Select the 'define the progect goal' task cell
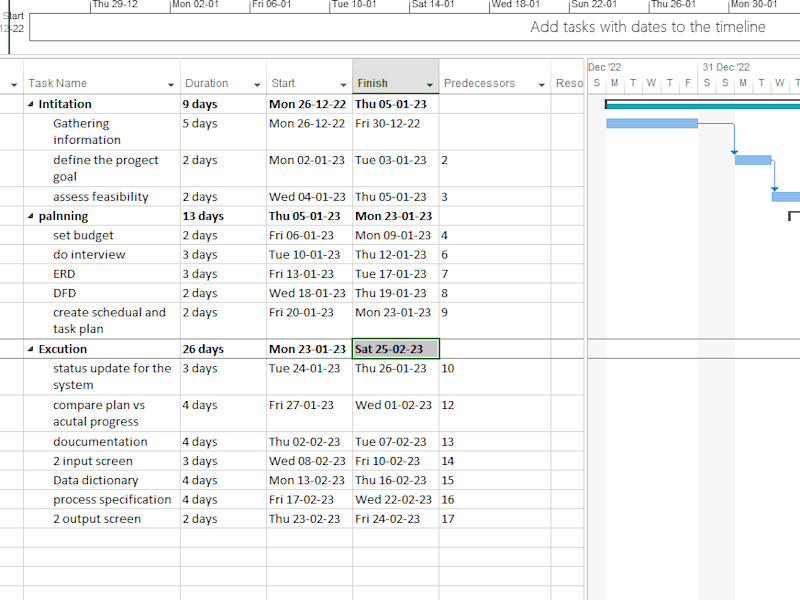The image size is (800, 600). coord(102,168)
